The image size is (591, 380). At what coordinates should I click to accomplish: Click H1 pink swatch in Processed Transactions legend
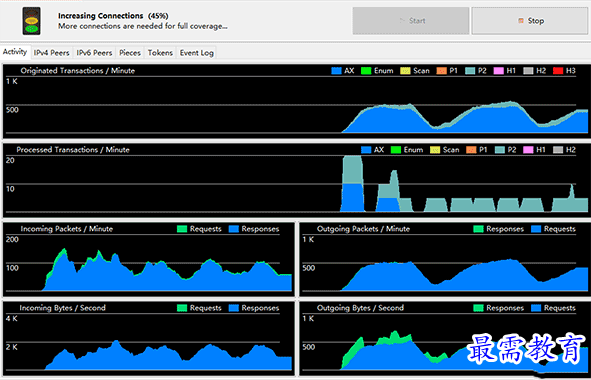point(528,150)
